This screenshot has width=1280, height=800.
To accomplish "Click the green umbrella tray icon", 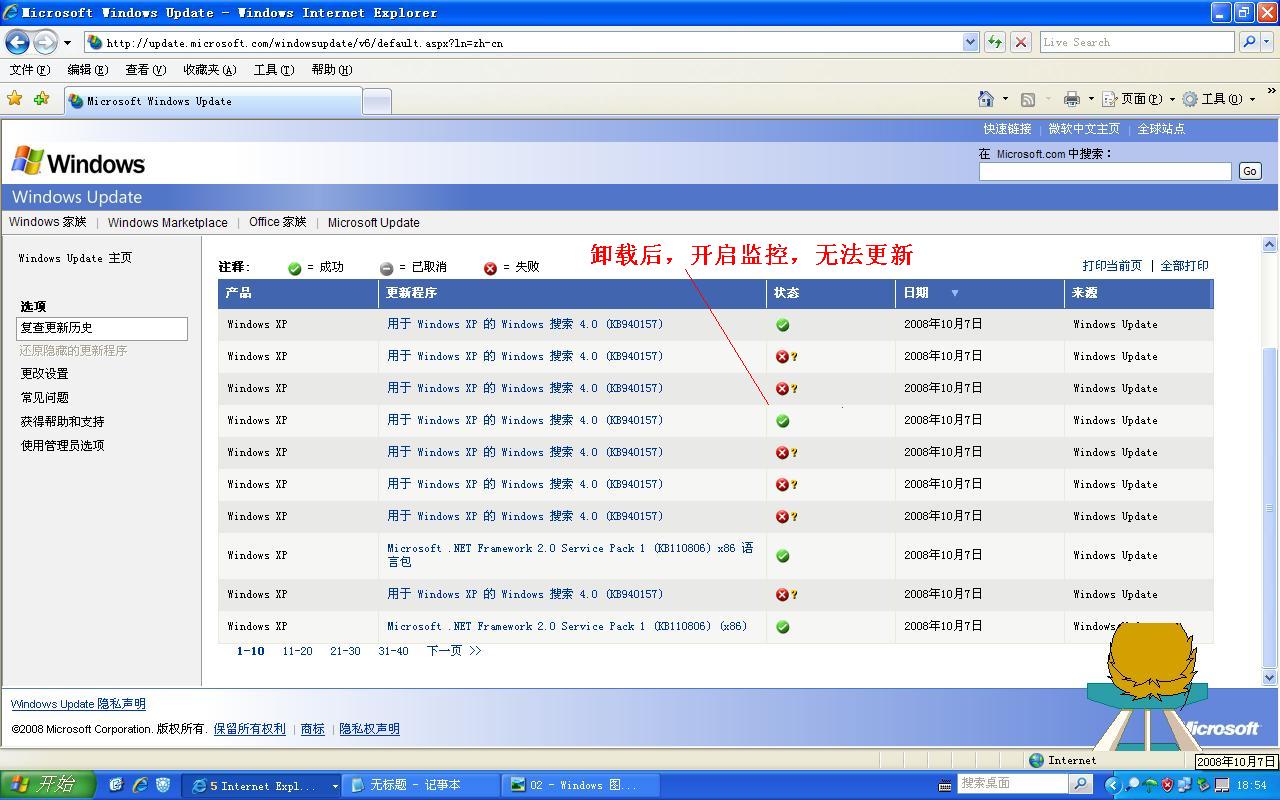I will pos(1150,785).
